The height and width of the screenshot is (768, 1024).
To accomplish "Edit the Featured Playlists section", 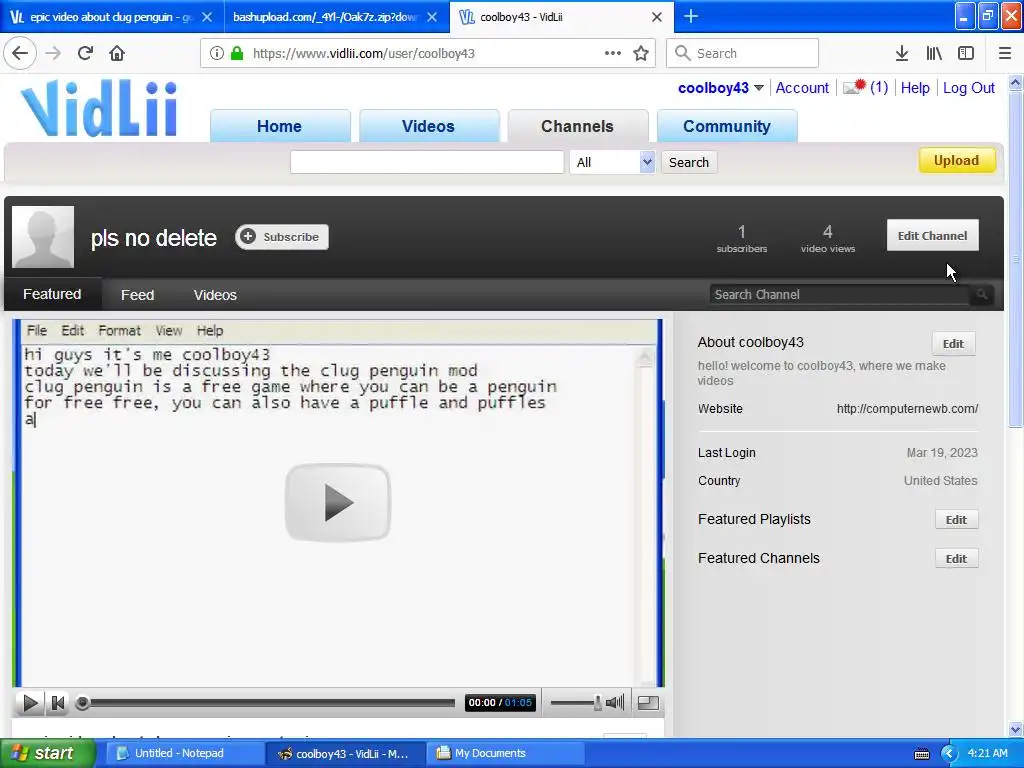I will tap(956, 519).
